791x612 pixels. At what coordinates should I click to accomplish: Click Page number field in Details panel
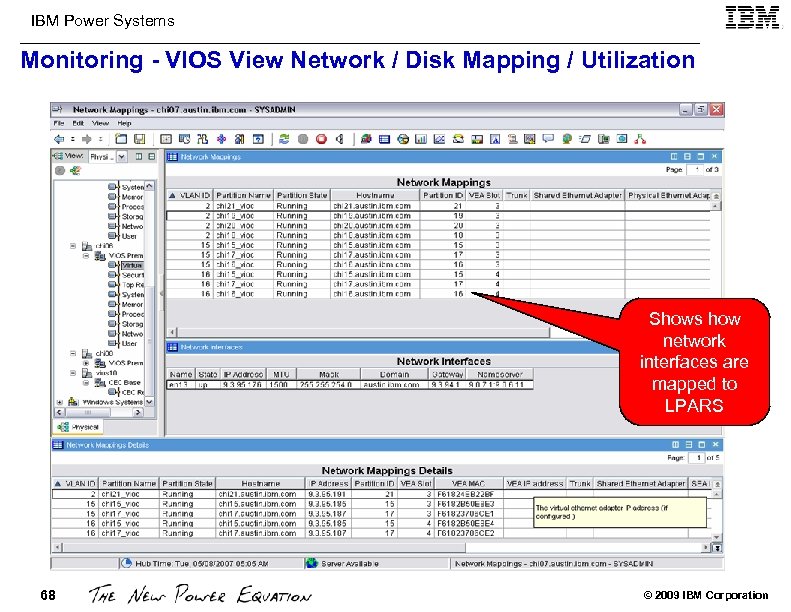click(x=697, y=458)
